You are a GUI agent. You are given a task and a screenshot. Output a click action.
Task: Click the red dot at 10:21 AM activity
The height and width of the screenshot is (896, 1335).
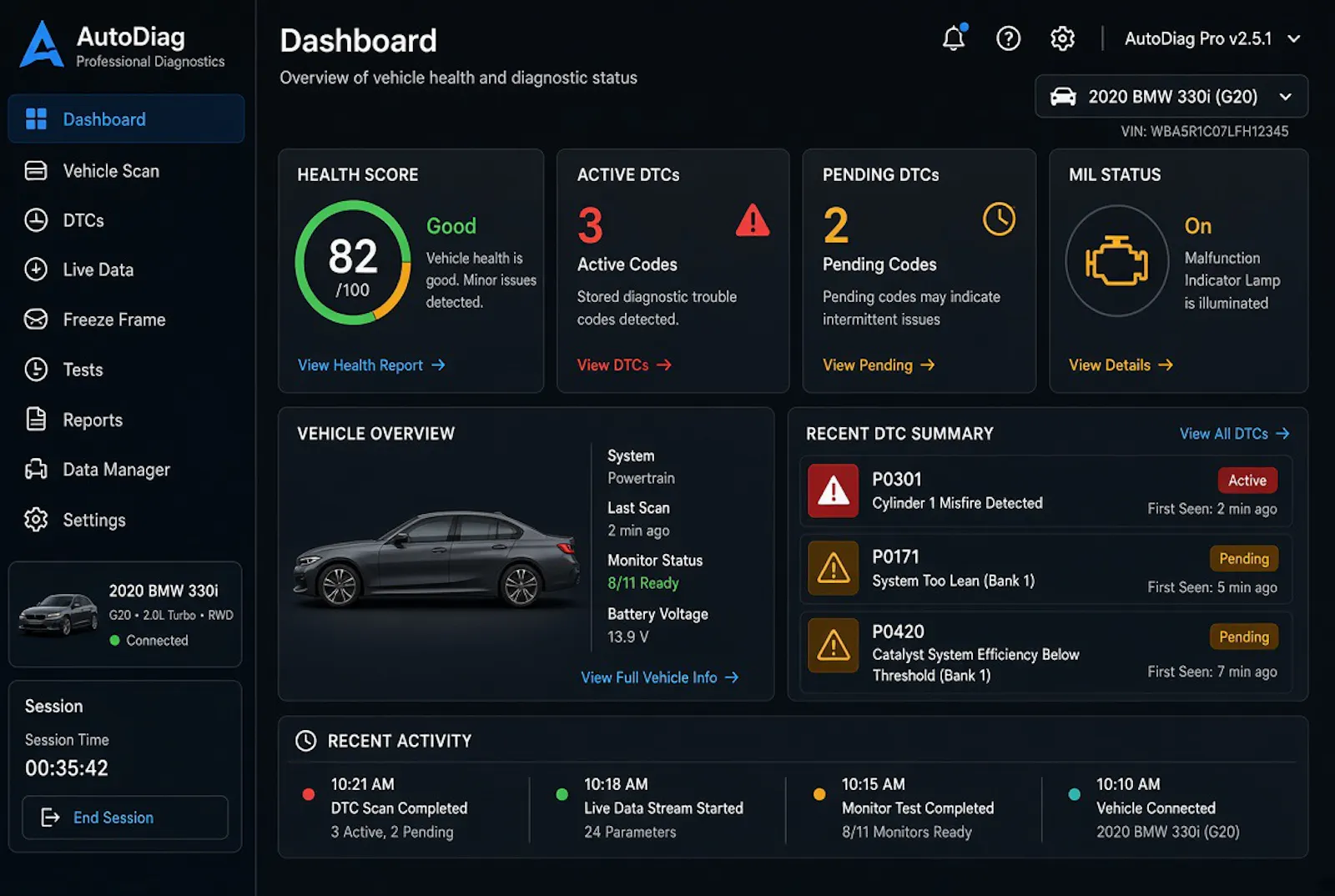309,794
